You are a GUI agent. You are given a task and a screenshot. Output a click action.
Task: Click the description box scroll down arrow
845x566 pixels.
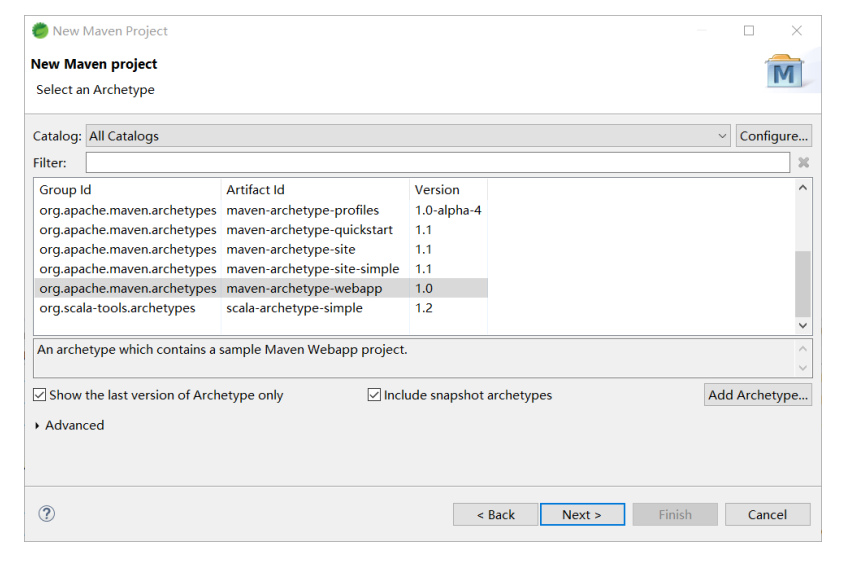point(802,368)
